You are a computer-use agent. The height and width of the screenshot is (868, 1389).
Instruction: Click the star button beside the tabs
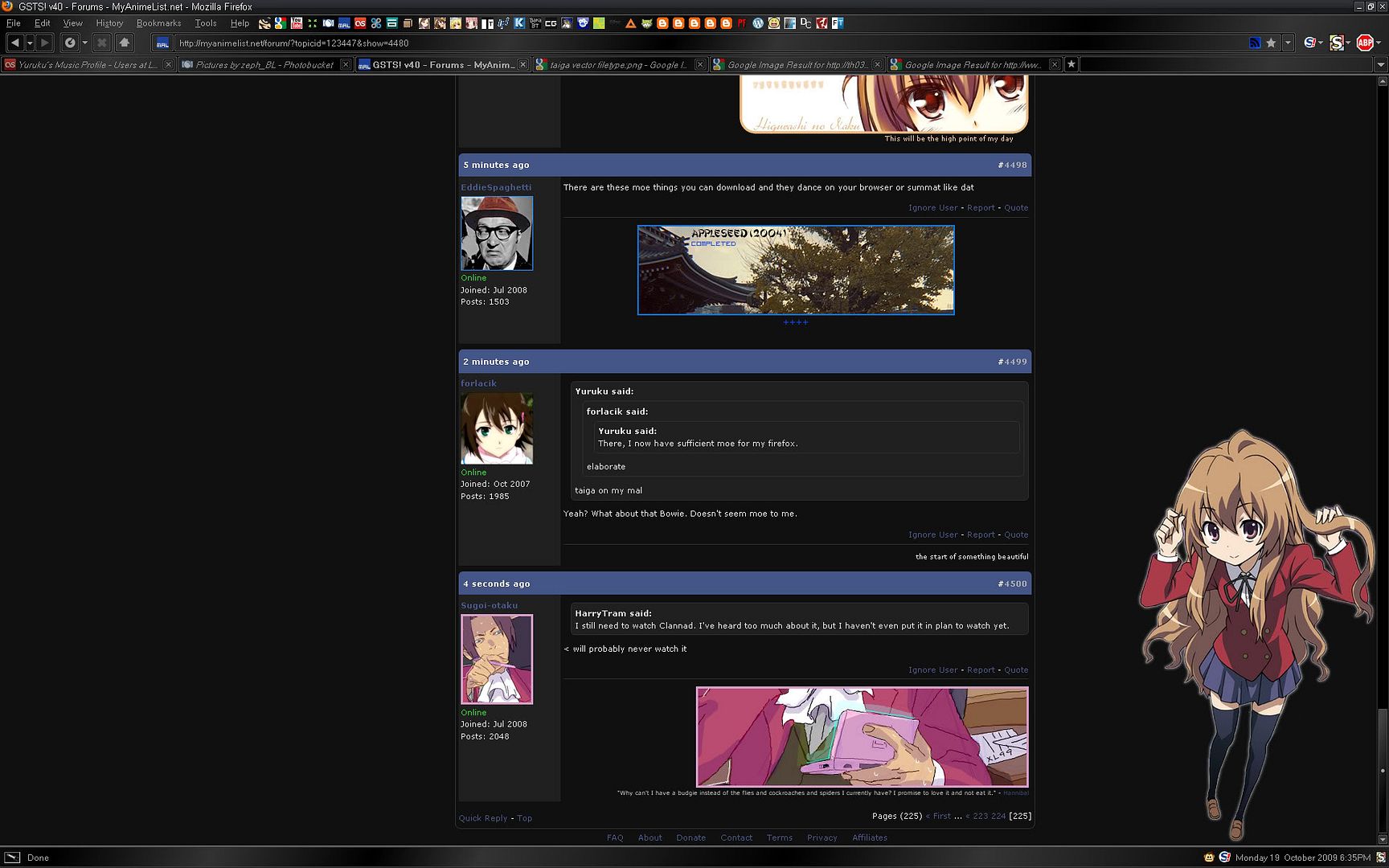click(x=1071, y=64)
